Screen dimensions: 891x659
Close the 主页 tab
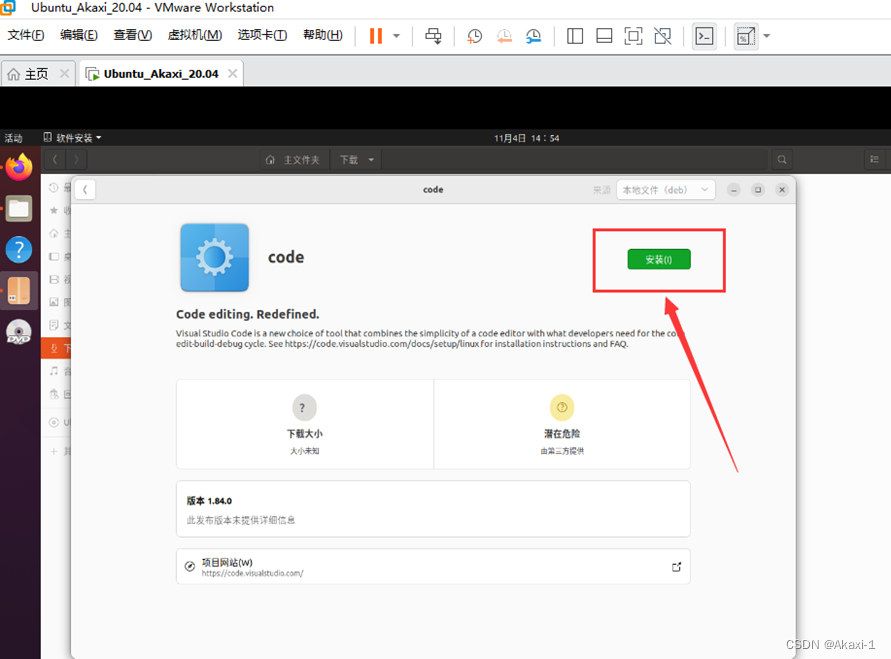pyautogui.click(x=64, y=73)
